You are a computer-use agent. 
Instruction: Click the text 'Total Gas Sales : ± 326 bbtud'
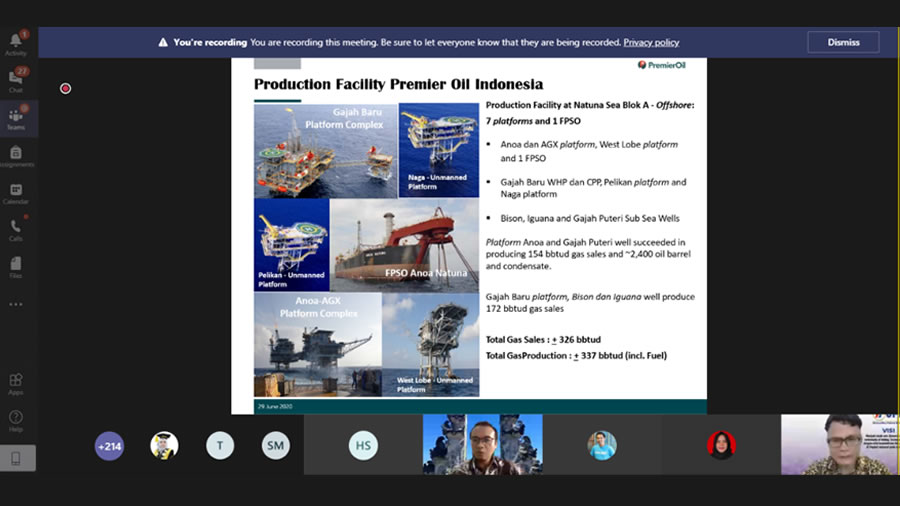[x=543, y=340]
